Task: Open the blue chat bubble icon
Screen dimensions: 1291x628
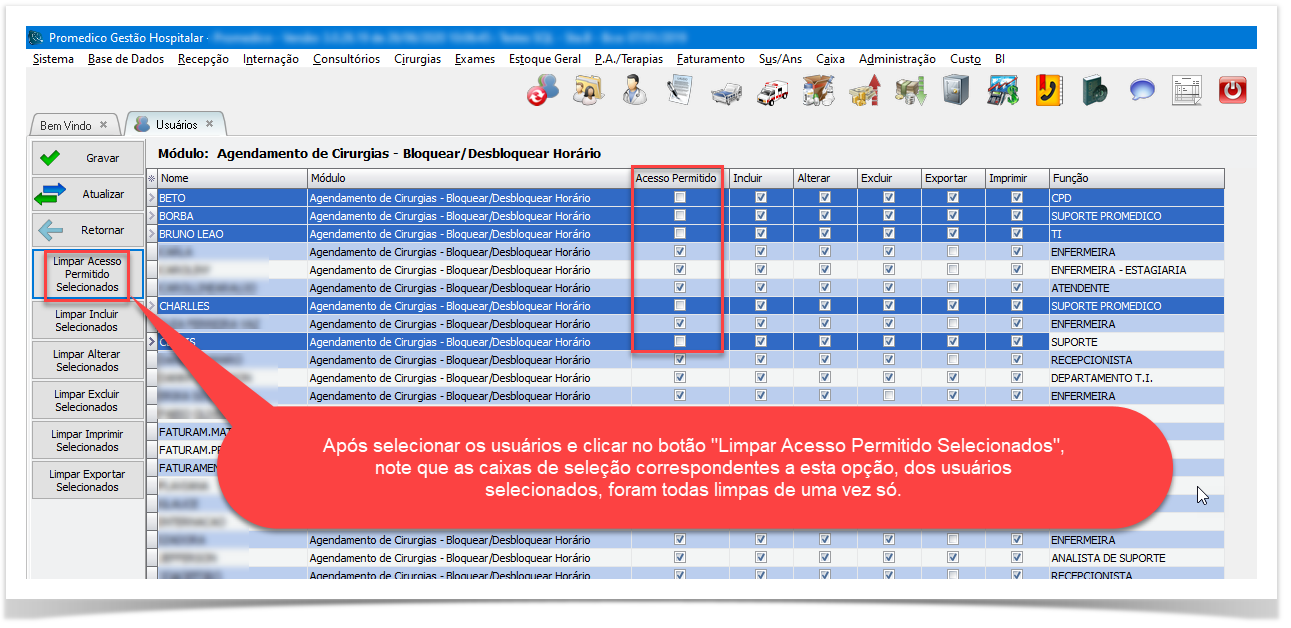Action: coord(1142,91)
